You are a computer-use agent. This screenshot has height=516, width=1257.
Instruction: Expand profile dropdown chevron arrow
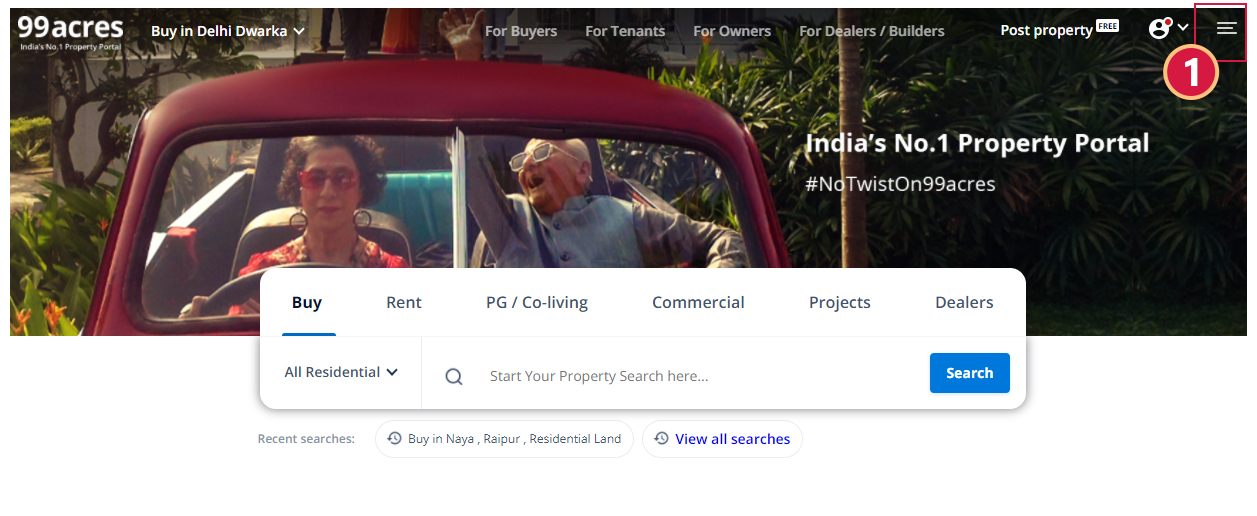coord(1183,28)
